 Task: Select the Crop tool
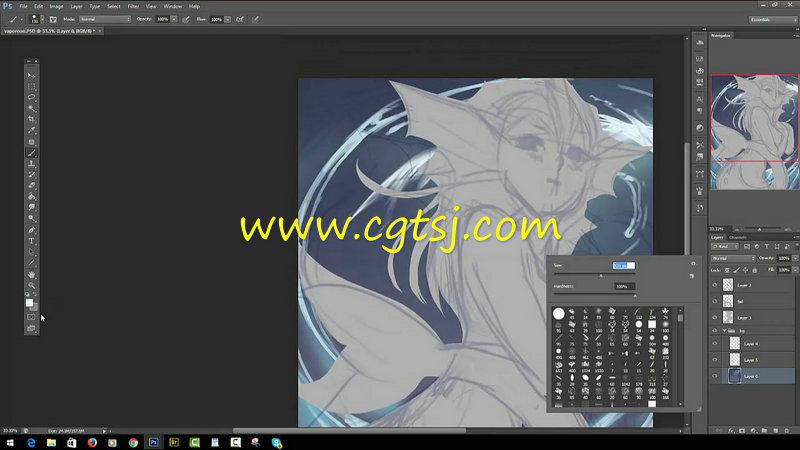click(x=31, y=119)
